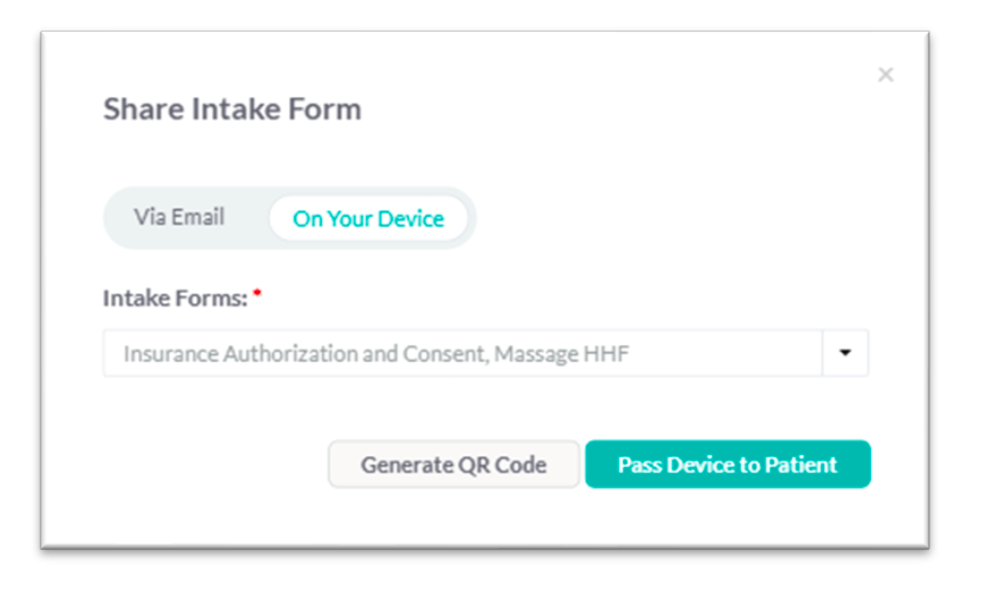Screen dimensions: 984x598
Task: Open the intake forms combo box
Action: pyautogui.click(x=462, y=354)
